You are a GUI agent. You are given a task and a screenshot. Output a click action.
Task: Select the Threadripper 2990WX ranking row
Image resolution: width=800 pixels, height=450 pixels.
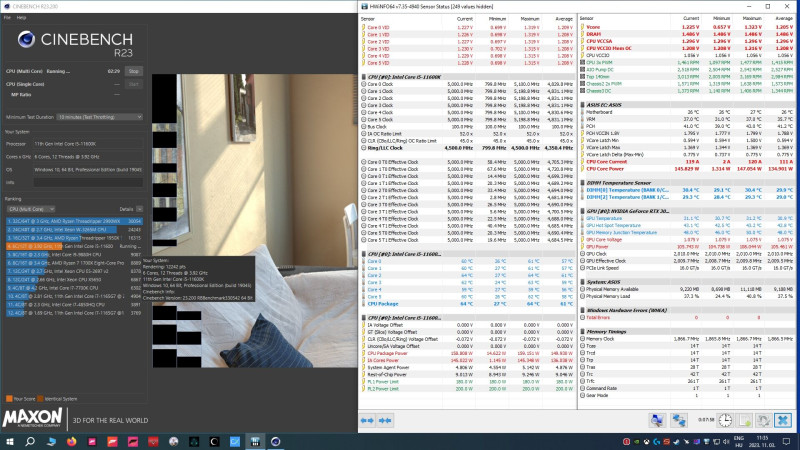point(74,221)
